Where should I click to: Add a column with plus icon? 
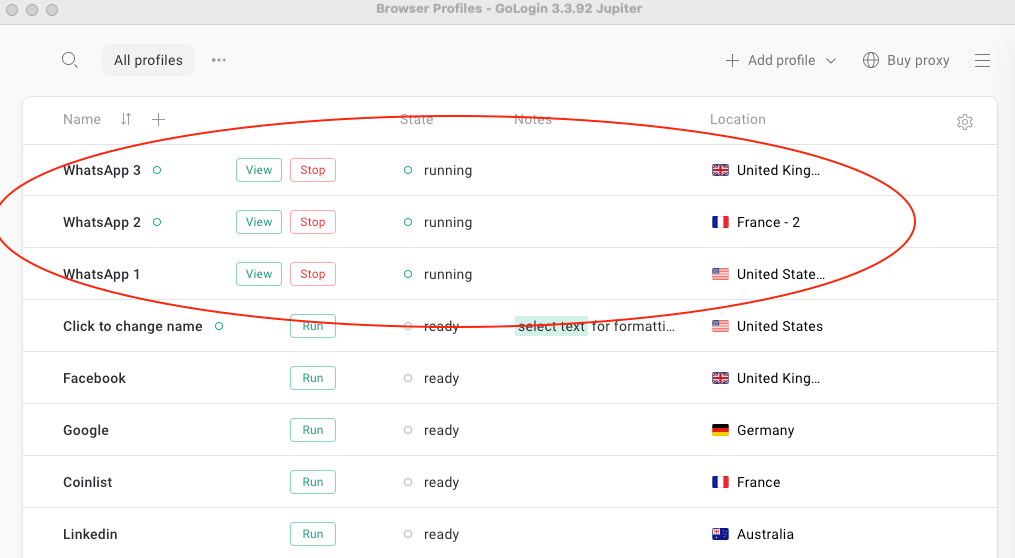coord(159,119)
